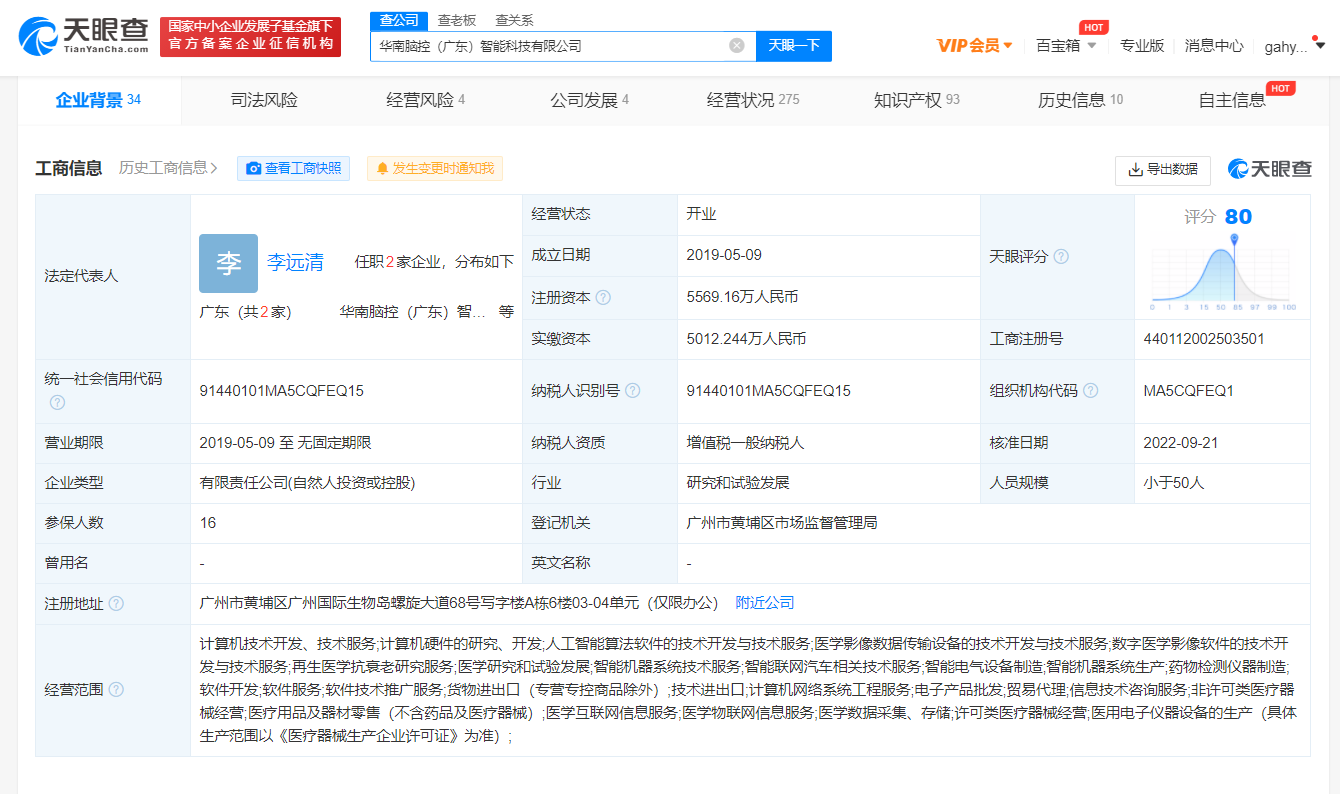Screen dimensions: 1340x794
Task: Select 经营状况 tab
Action: (x=753, y=100)
